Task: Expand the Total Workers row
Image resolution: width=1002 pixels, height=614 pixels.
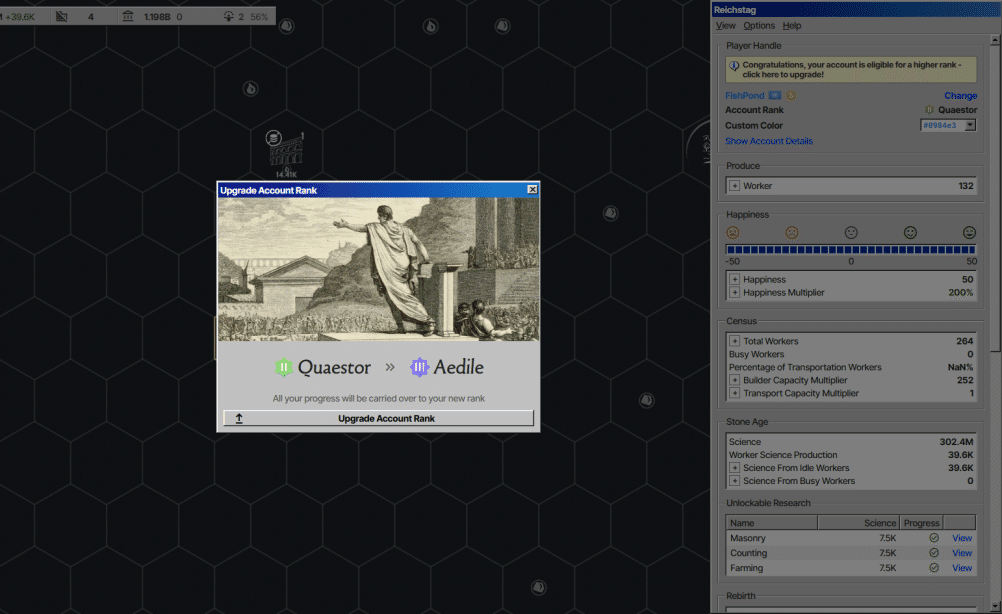Action: click(x=734, y=341)
